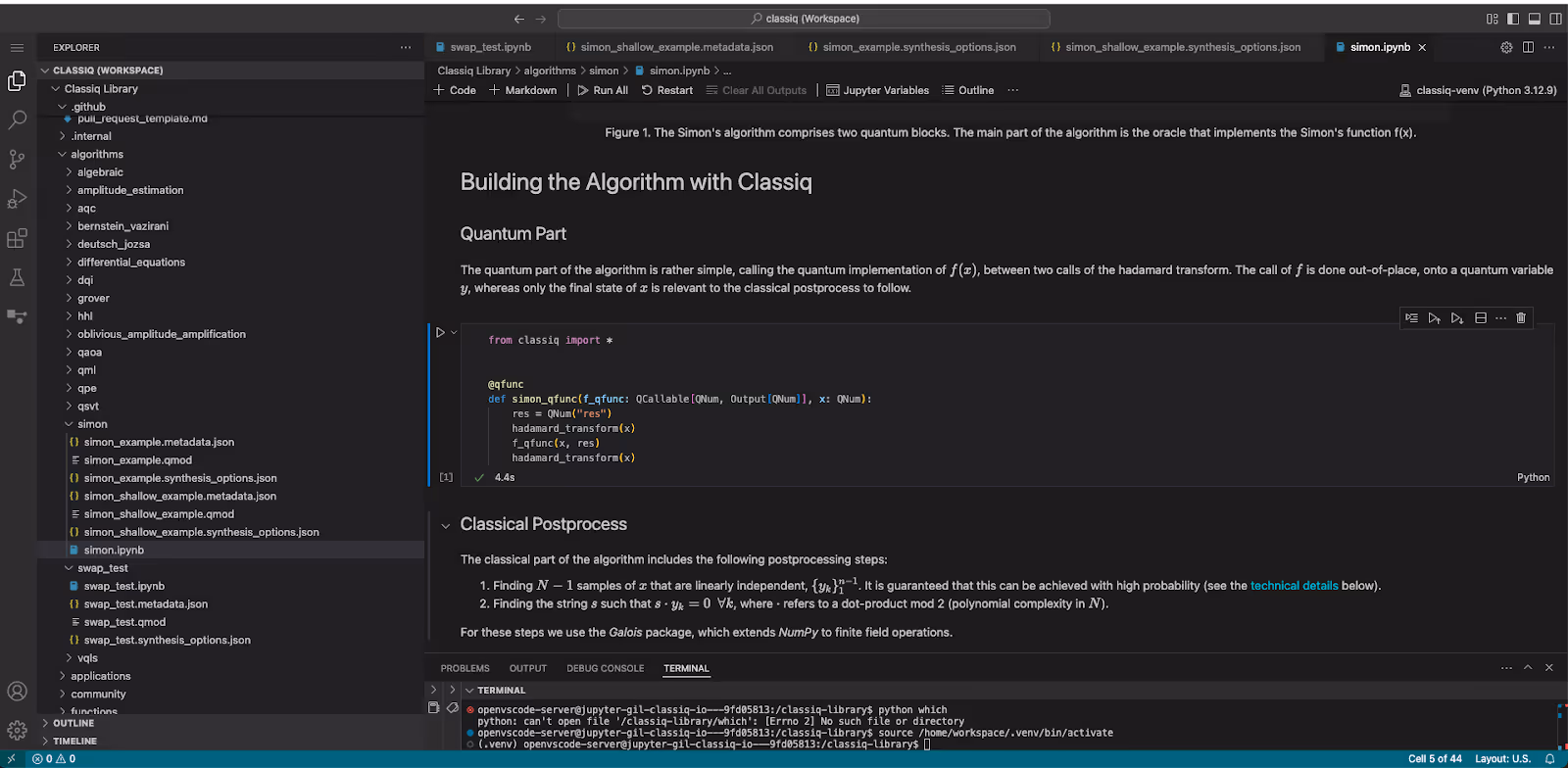Image resolution: width=1568 pixels, height=768 pixels.
Task: Open simon_example.qmod file in Explorer
Action: pos(138,460)
